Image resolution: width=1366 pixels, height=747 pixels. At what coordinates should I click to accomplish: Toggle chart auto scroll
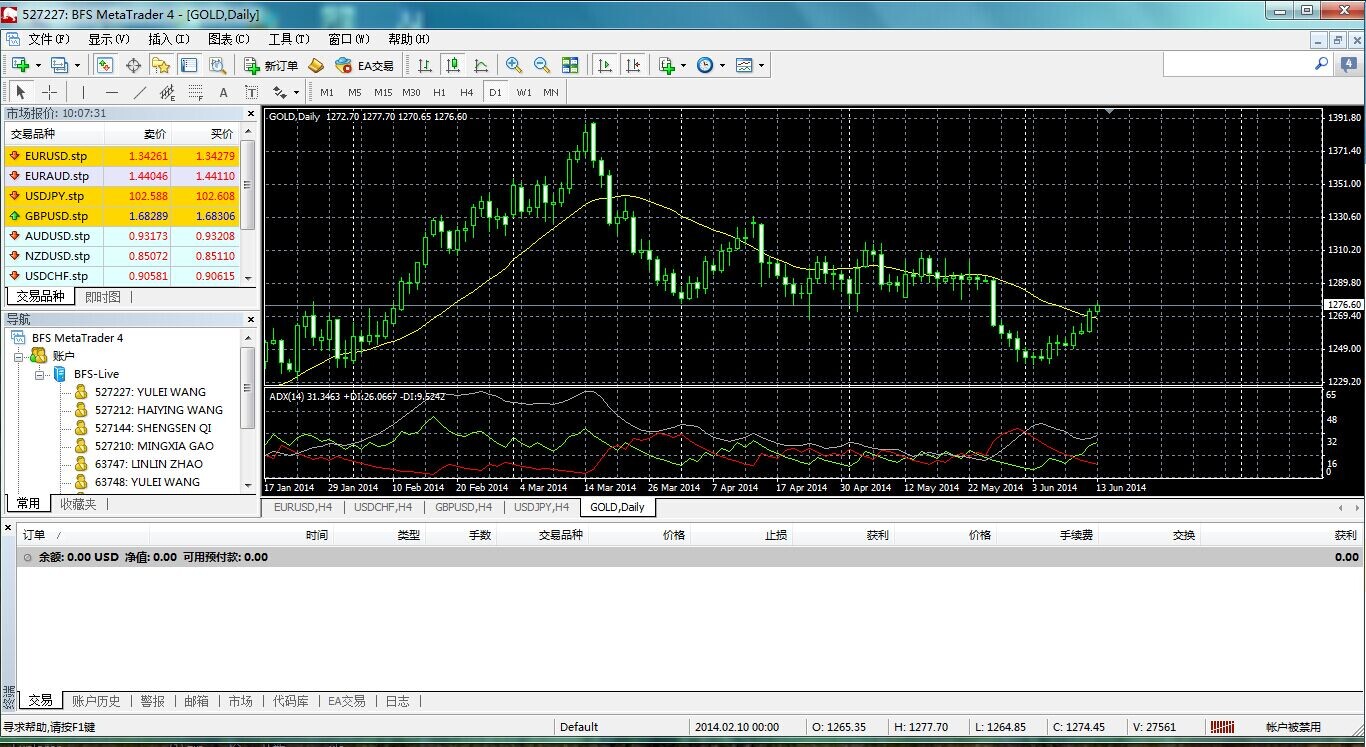click(x=604, y=65)
